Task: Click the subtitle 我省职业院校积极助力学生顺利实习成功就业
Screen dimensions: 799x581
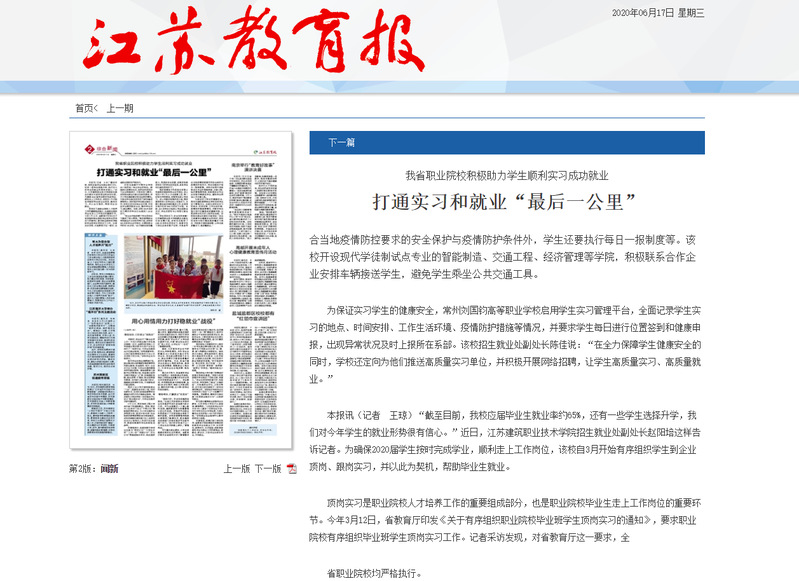Action: (x=506, y=174)
